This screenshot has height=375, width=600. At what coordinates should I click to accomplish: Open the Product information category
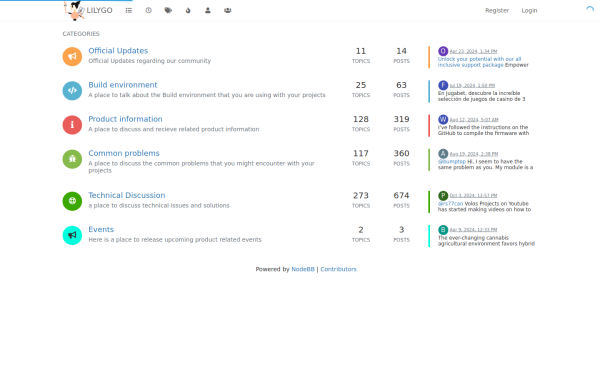click(x=126, y=119)
